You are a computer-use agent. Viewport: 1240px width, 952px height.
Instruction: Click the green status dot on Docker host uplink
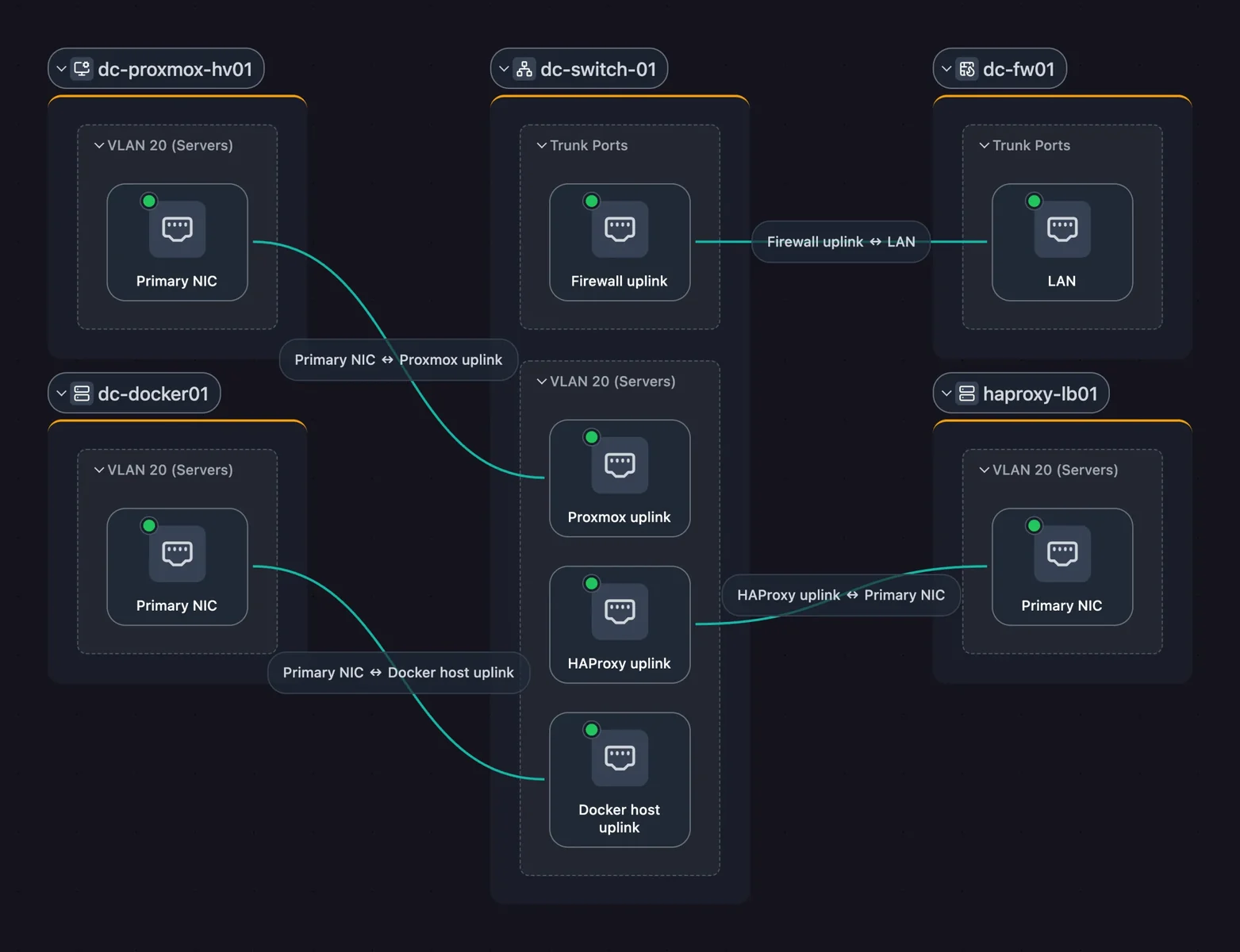pos(591,730)
